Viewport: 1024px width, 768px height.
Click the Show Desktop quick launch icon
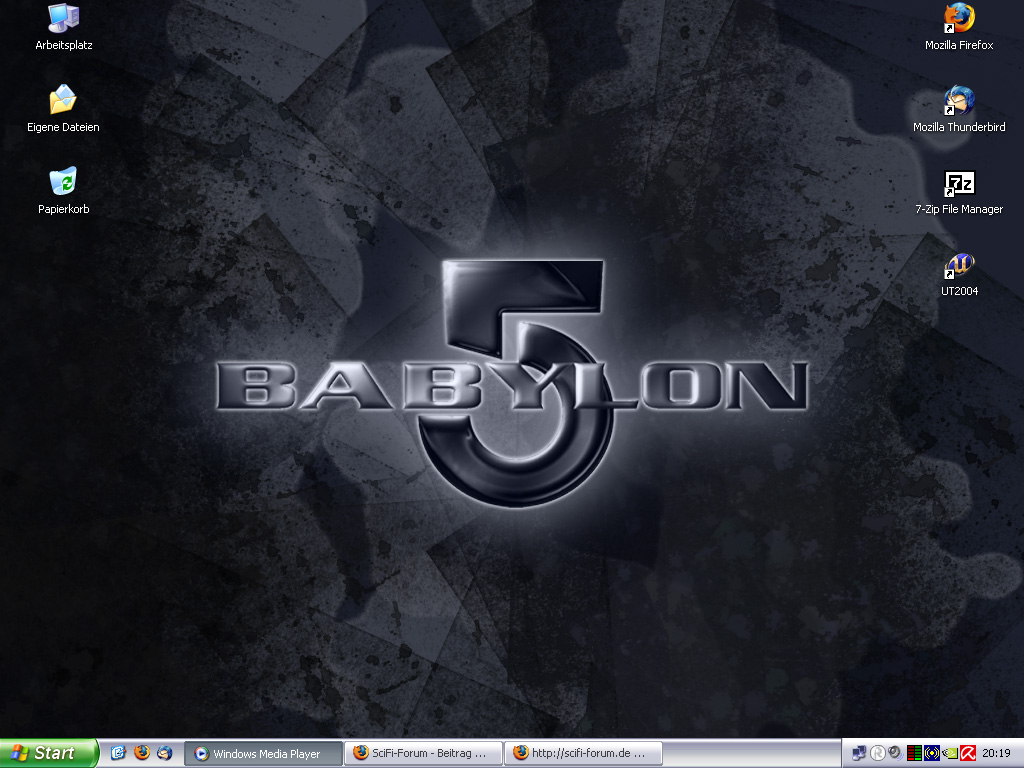click(118, 753)
